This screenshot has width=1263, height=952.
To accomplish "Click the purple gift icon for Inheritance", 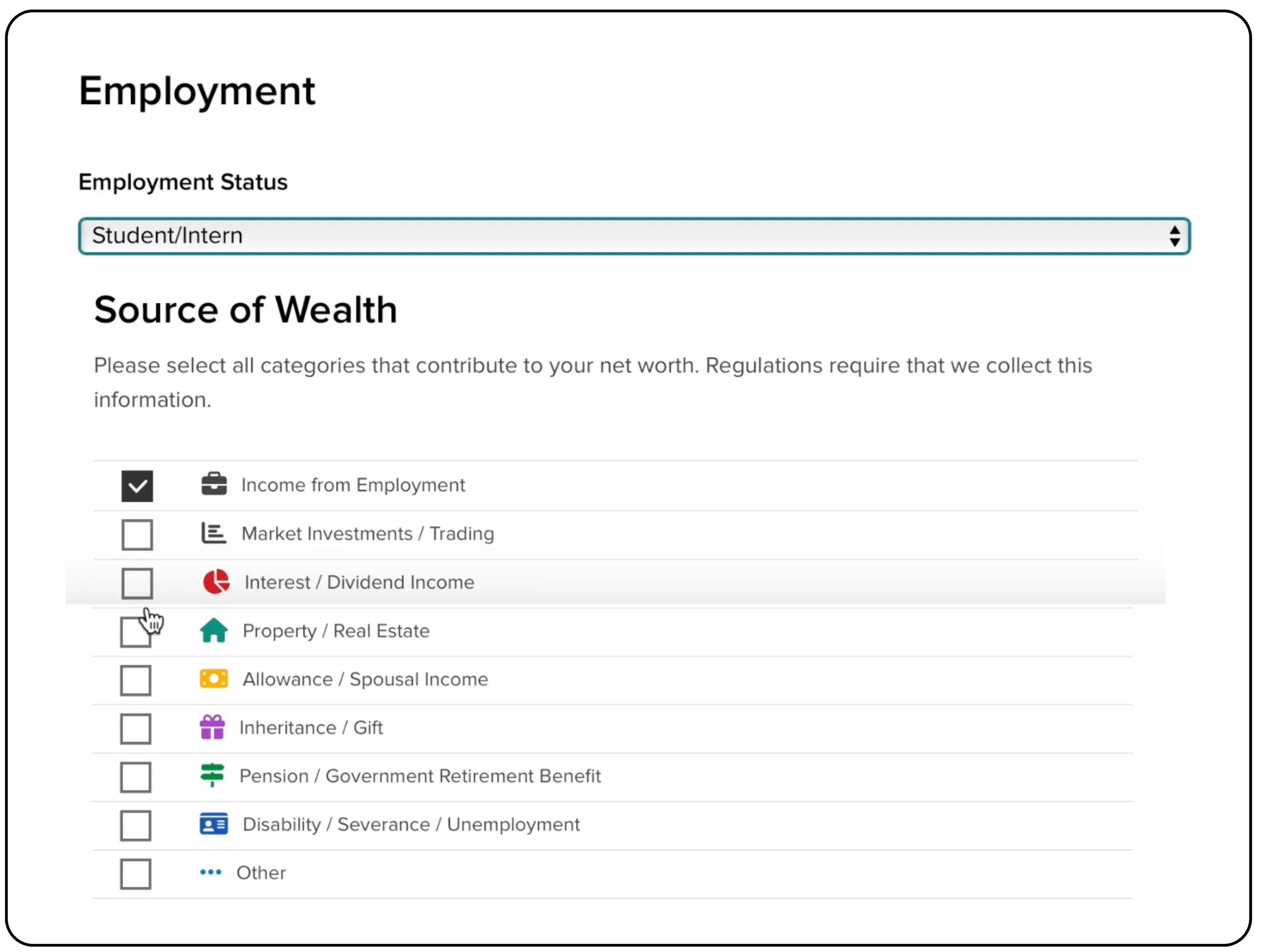I will click(x=212, y=726).
